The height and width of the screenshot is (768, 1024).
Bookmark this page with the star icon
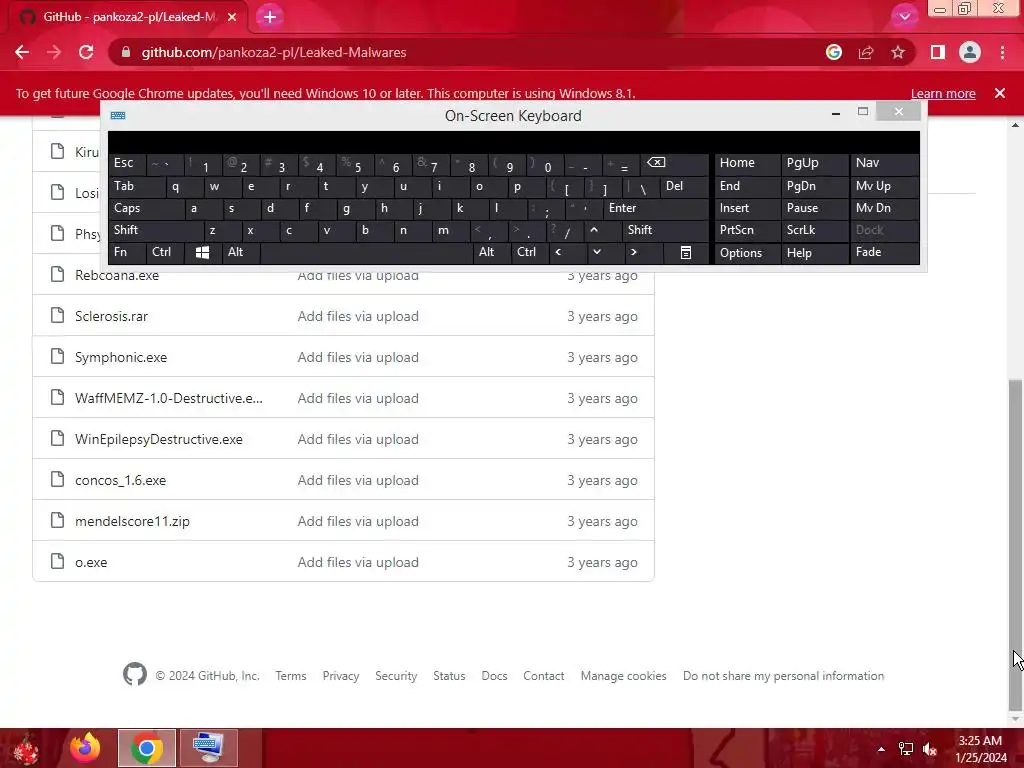click(x=898, y=52)
